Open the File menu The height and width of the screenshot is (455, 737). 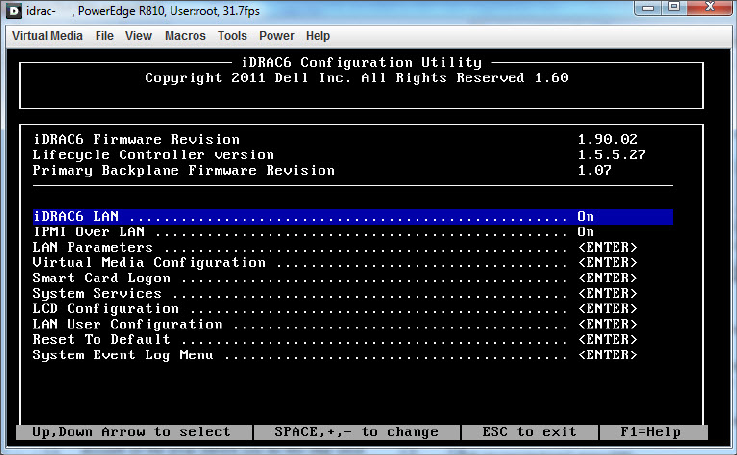pyautogui.click(x=105, y=36)
